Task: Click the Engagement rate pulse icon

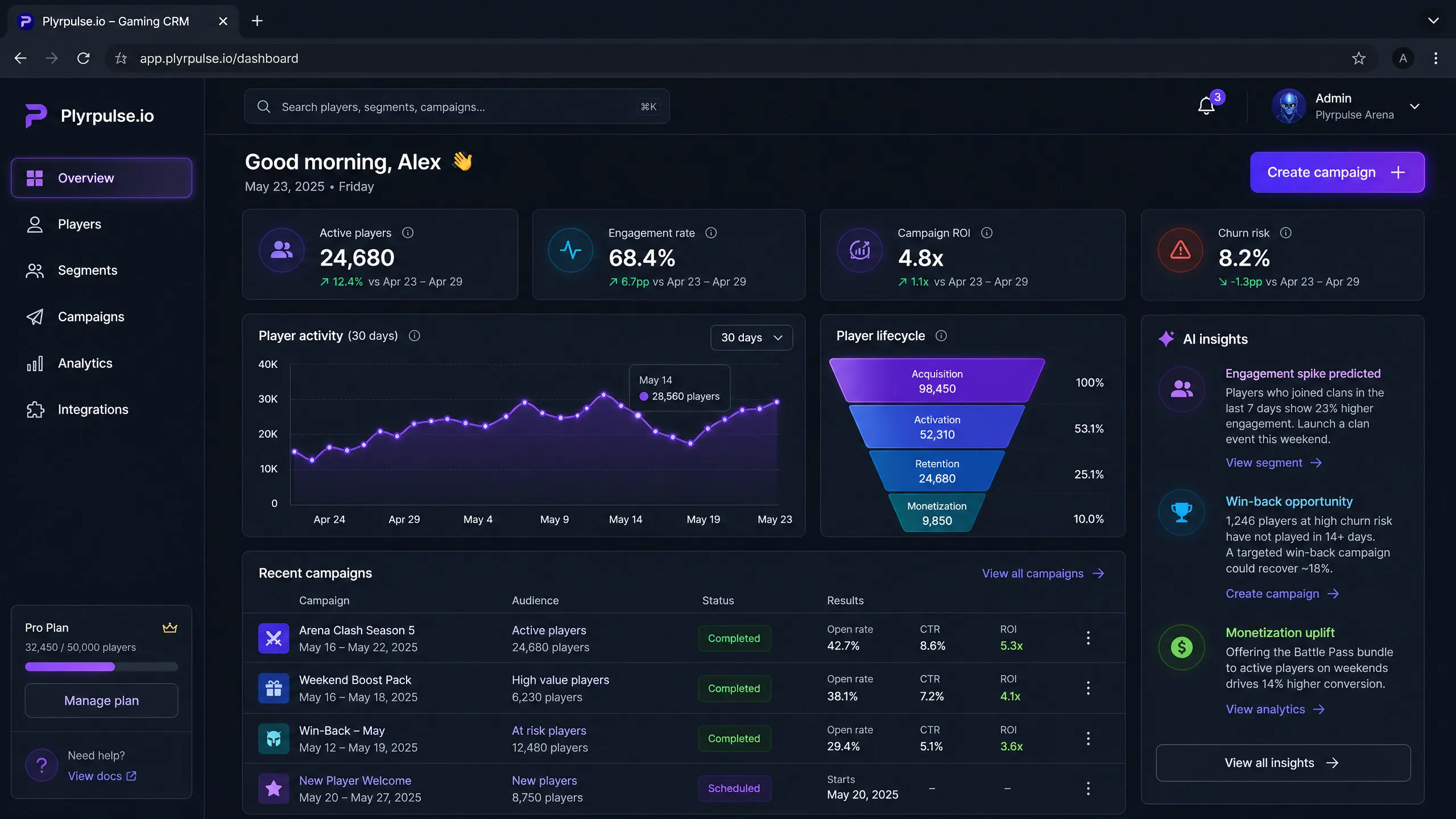Action: tap(570, 250)
